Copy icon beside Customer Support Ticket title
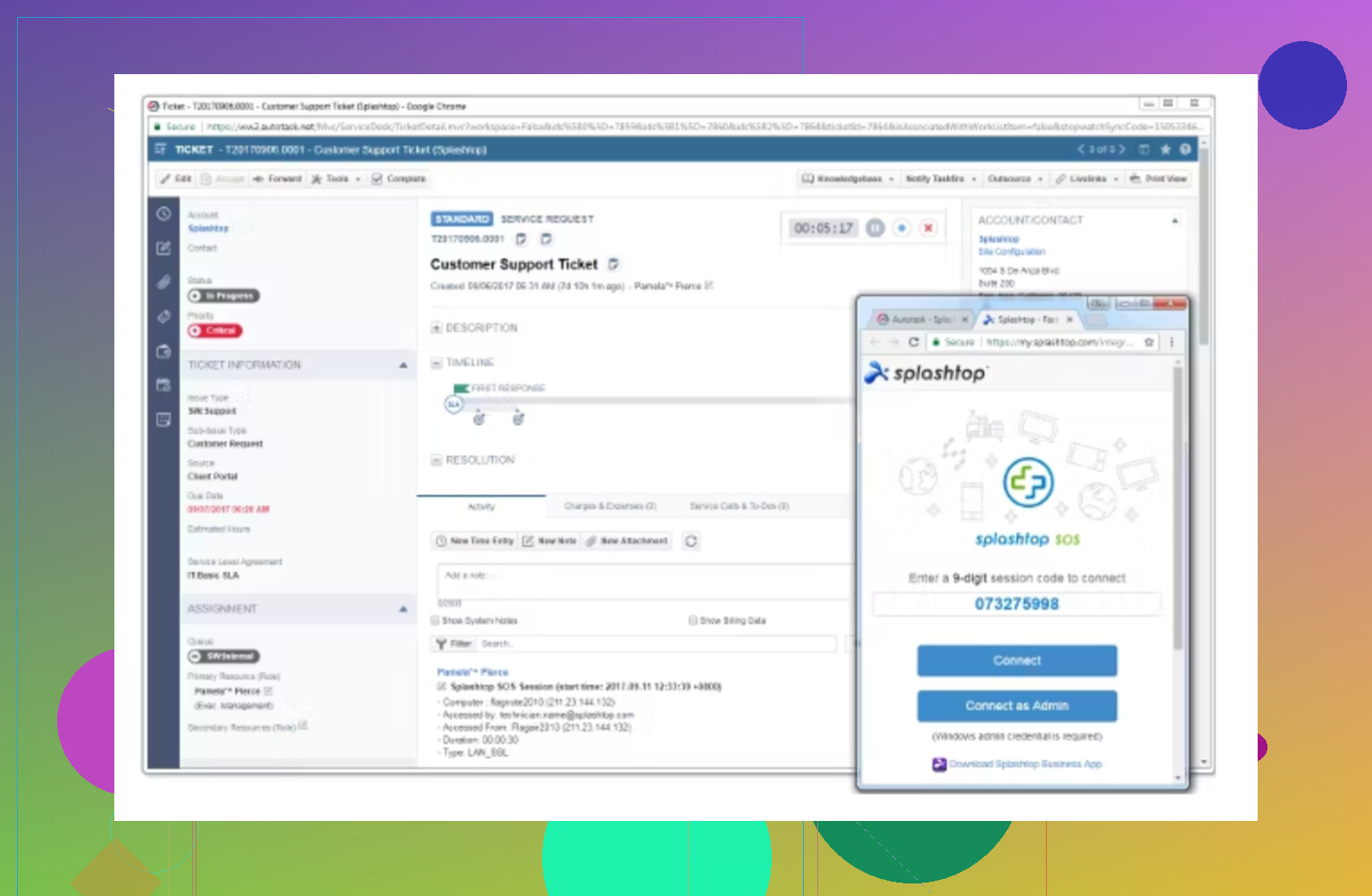The height and width of the screenshot is (896, 1372). point(614,264)
